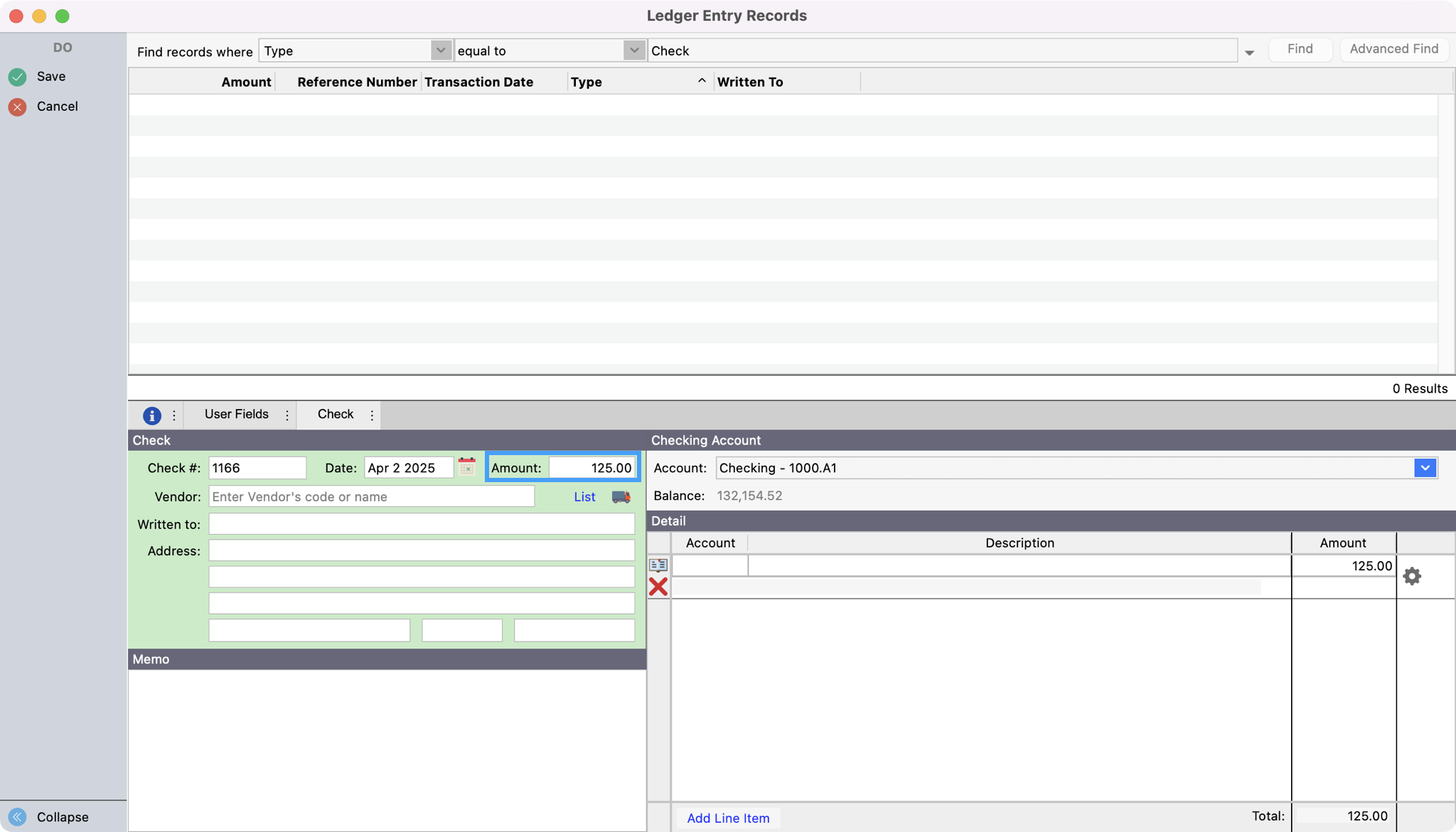Click the vendor List link
This screenshot has width=1456, height=832.
[x=584, y=497]
